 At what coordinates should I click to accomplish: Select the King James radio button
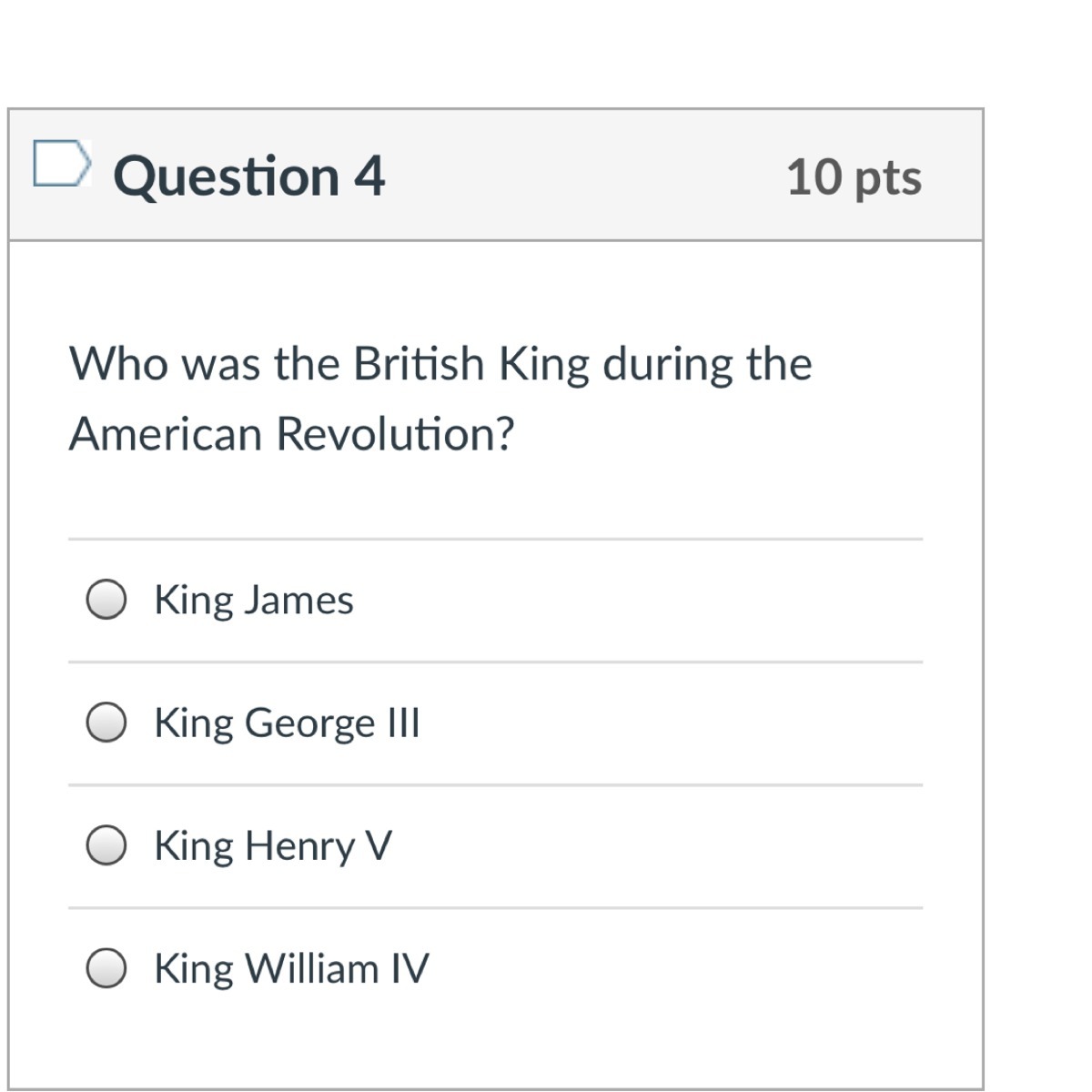click(x=106, y=600)
